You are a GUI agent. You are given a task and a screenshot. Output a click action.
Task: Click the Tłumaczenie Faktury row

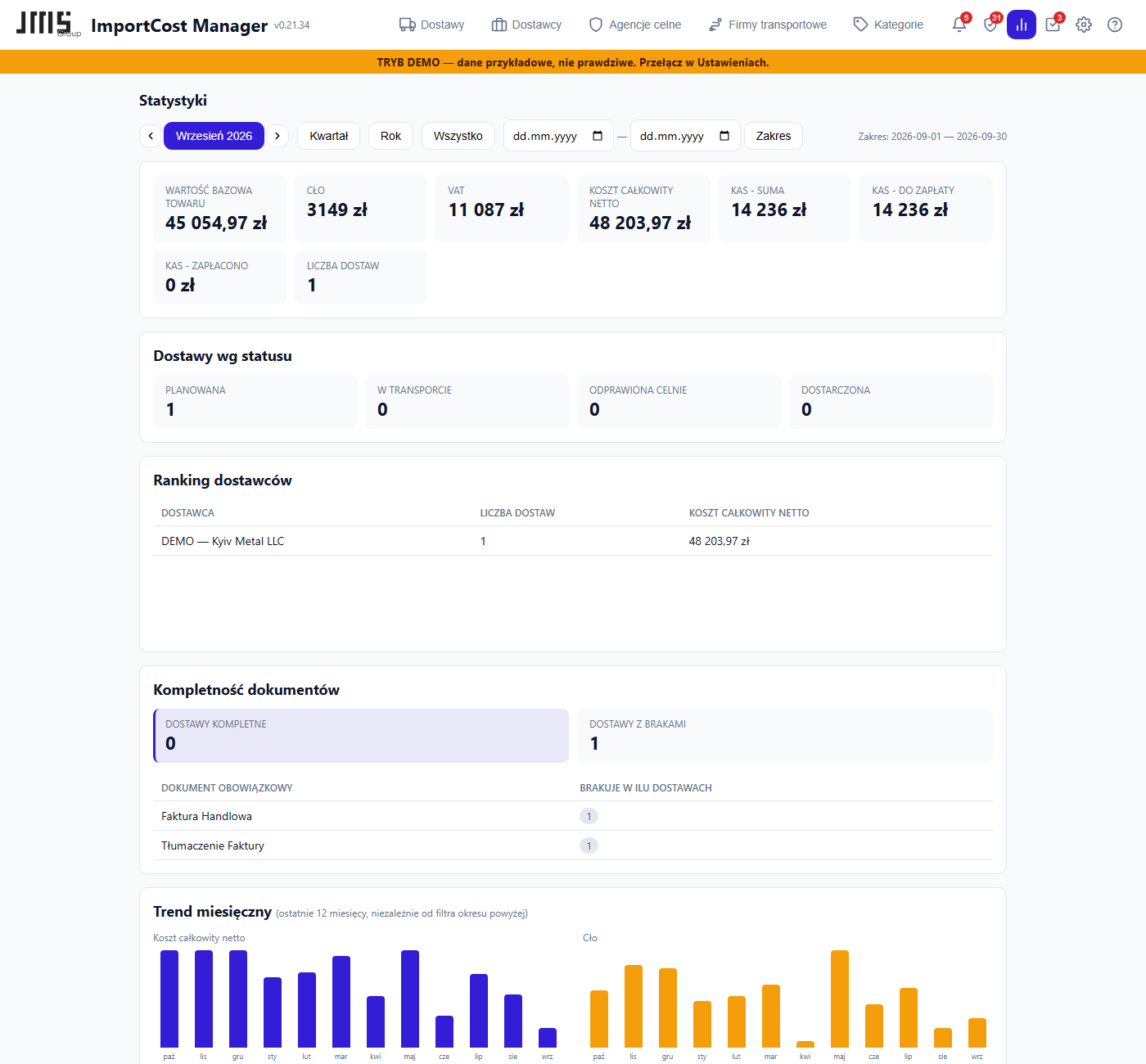[573, 845]
